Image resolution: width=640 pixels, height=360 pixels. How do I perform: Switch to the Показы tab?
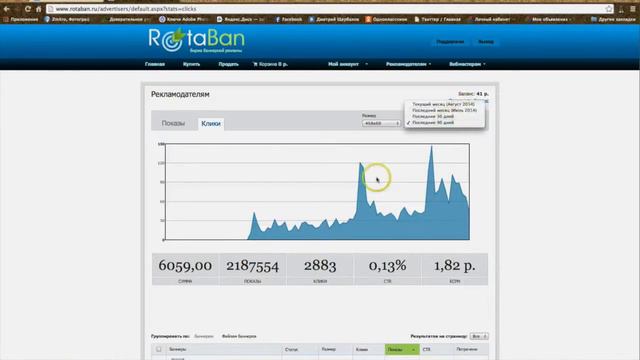coord(173,123)
